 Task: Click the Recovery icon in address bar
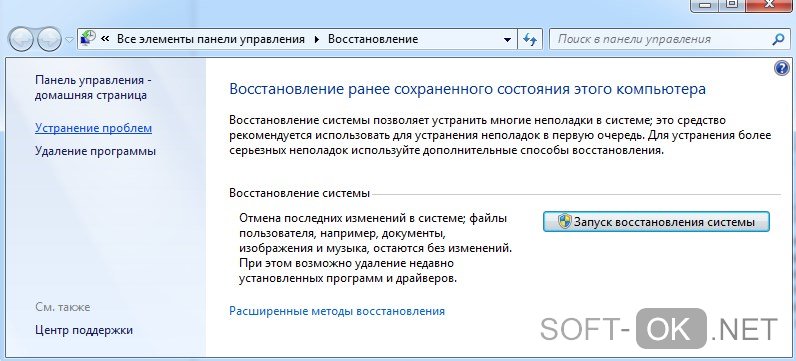(88, 39)
